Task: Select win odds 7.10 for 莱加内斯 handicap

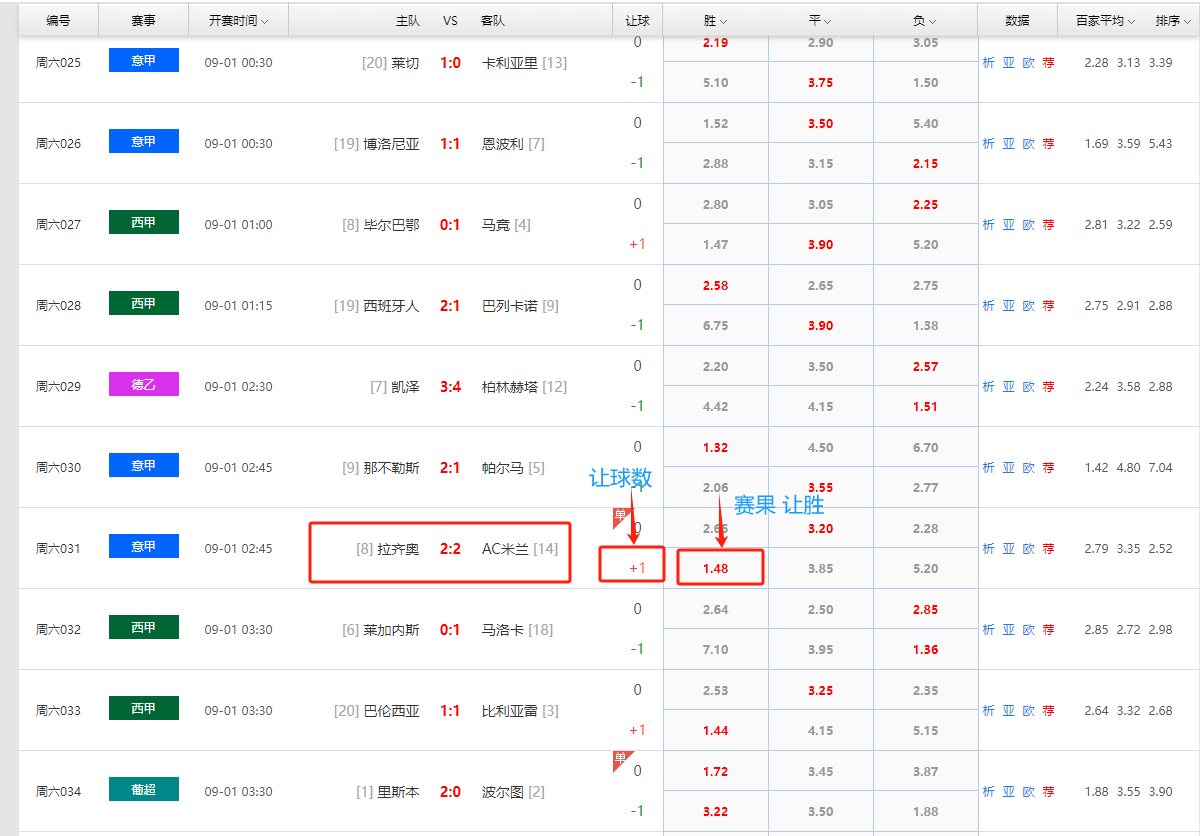Action: tap(715, 649)
